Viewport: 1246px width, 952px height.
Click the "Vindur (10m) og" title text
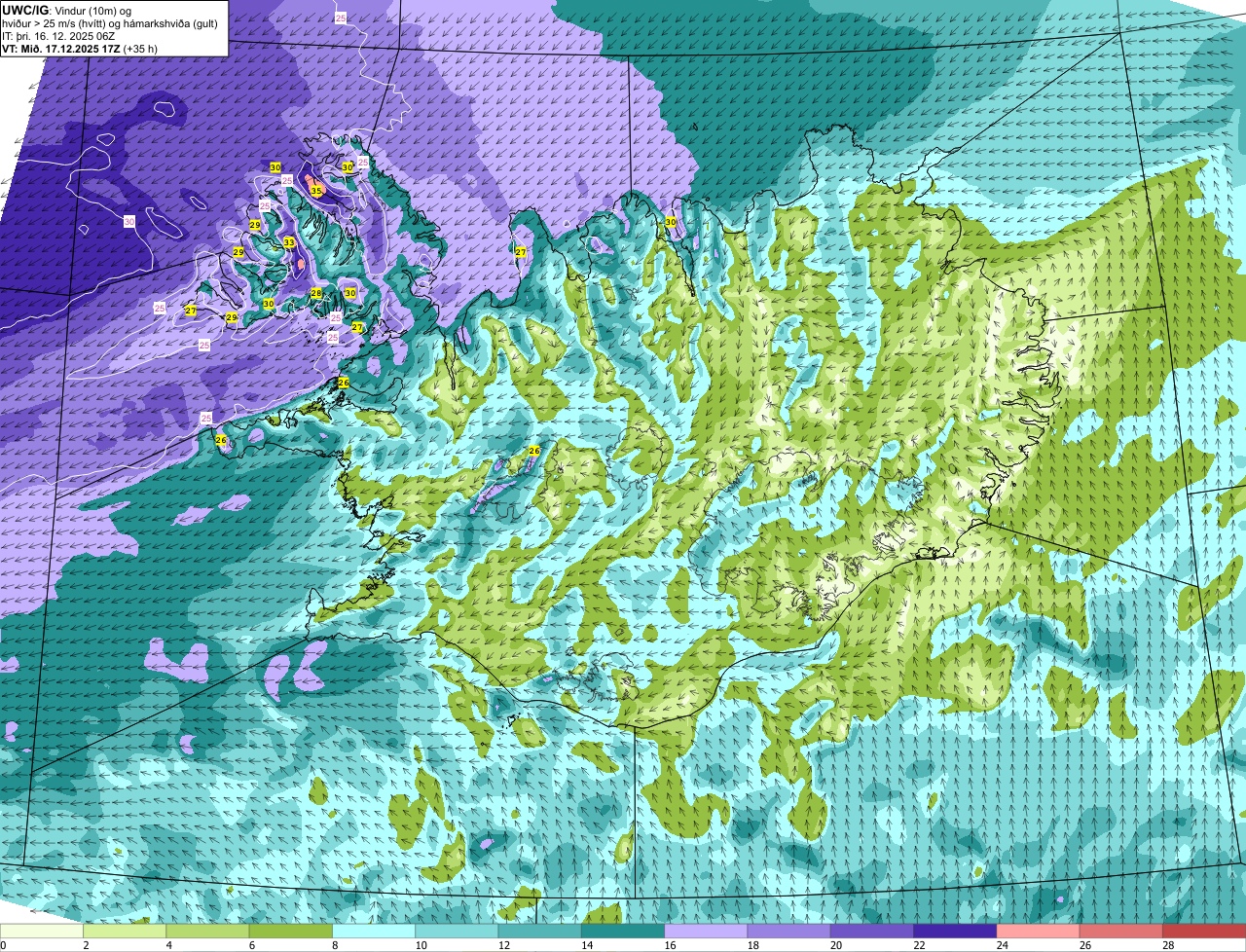[93, 10]
